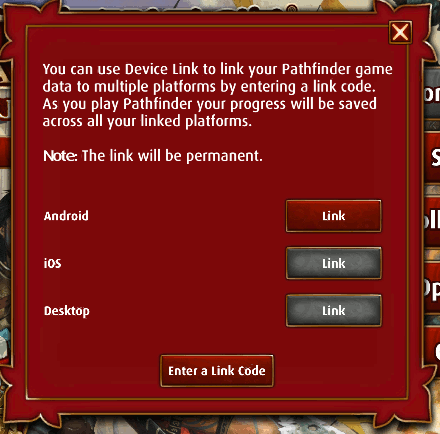Select the iOS platform label
Screen dimensions: 440x434
(53, 263)
